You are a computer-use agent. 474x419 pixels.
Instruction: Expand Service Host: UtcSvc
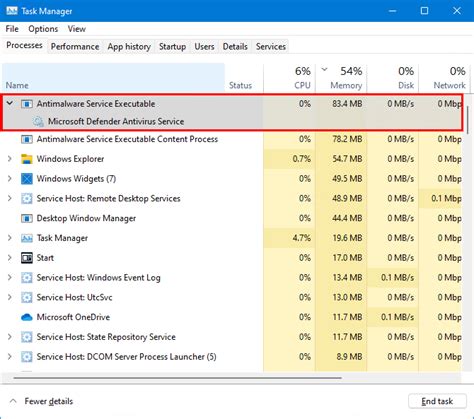10,297
